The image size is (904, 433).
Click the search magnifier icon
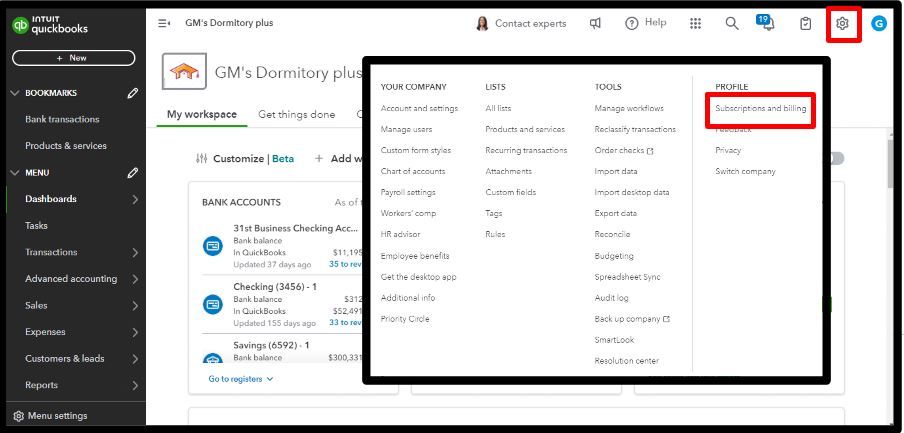[x=732, y=24]
